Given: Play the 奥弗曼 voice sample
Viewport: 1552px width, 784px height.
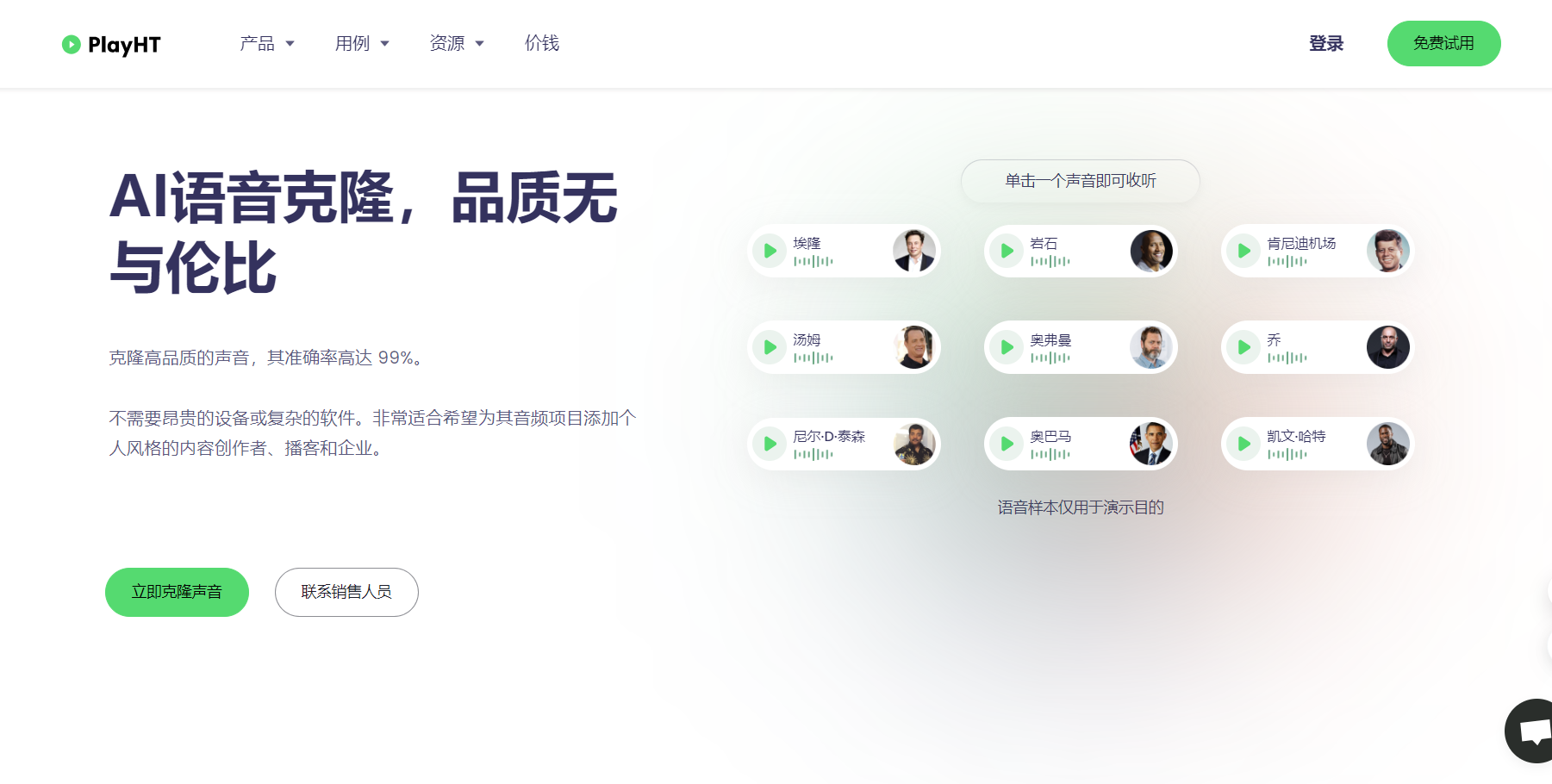Looking at the screenshot, I should coord(1007,347).
